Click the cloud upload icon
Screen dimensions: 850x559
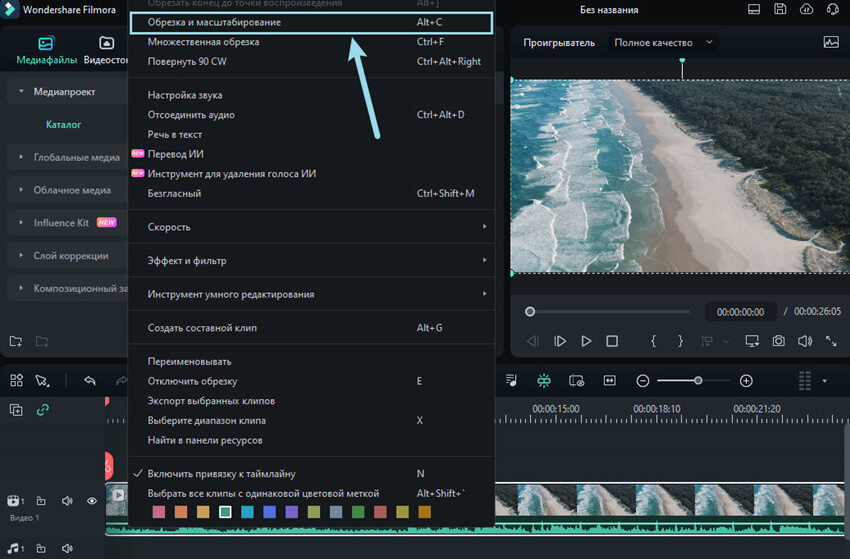pyautogui.click(x=806, y=9)
